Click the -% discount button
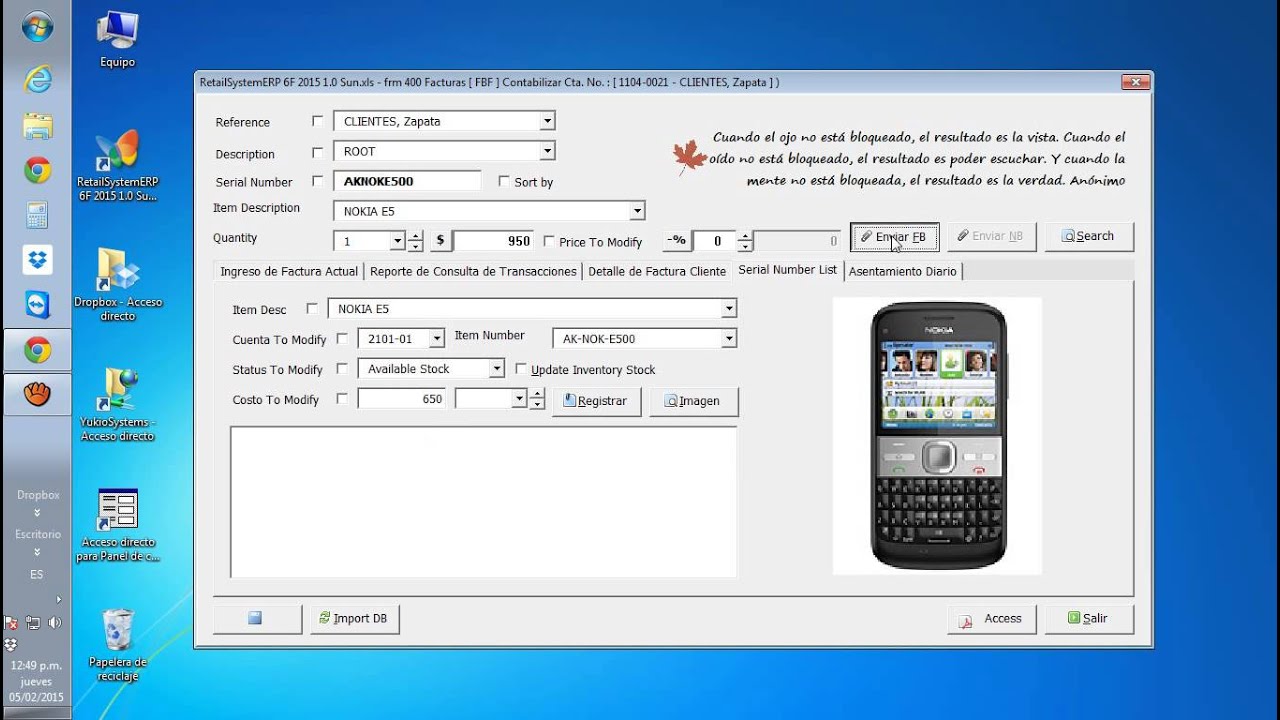Viewport: 1280px width, 720px height. [x=676, y=240]
